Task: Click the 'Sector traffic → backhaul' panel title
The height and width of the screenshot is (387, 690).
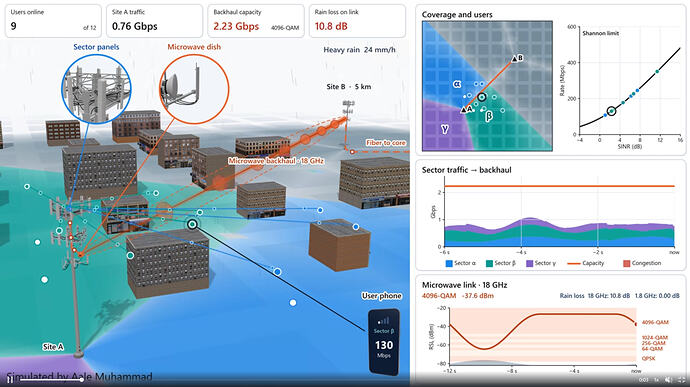Action: click(x=466, y=170)
